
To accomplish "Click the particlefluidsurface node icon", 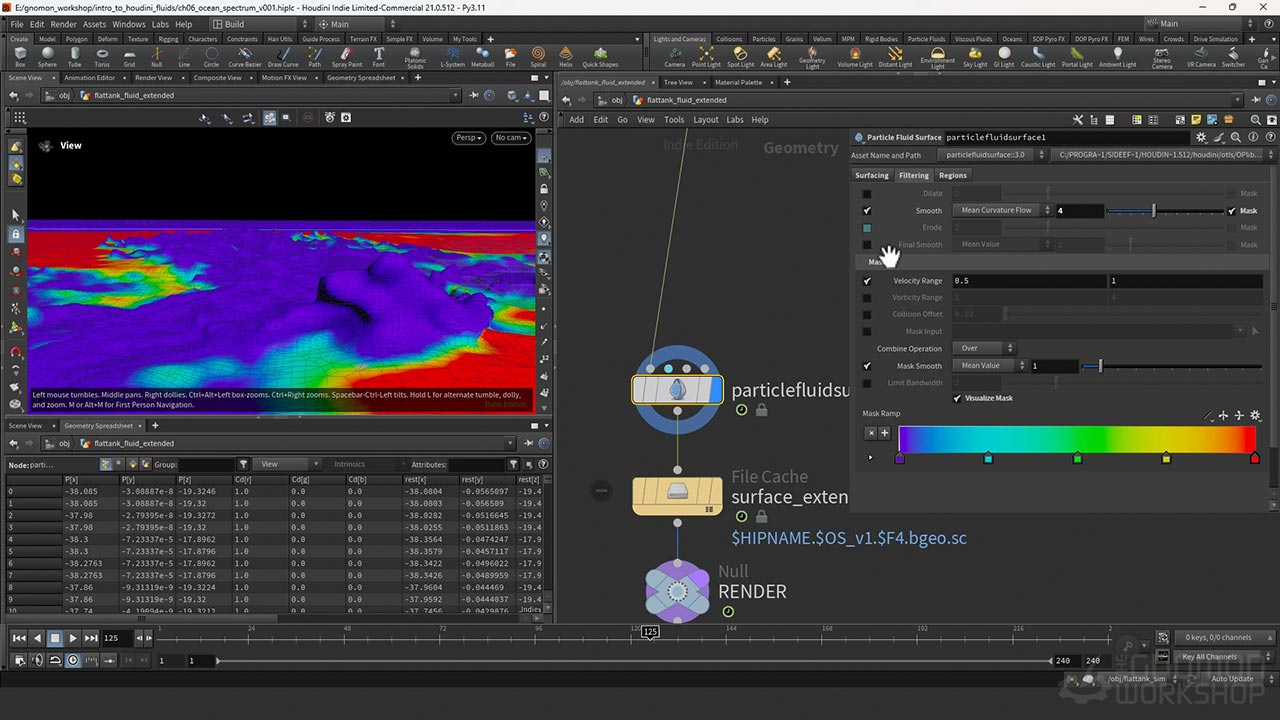I will tap(677, 389).
